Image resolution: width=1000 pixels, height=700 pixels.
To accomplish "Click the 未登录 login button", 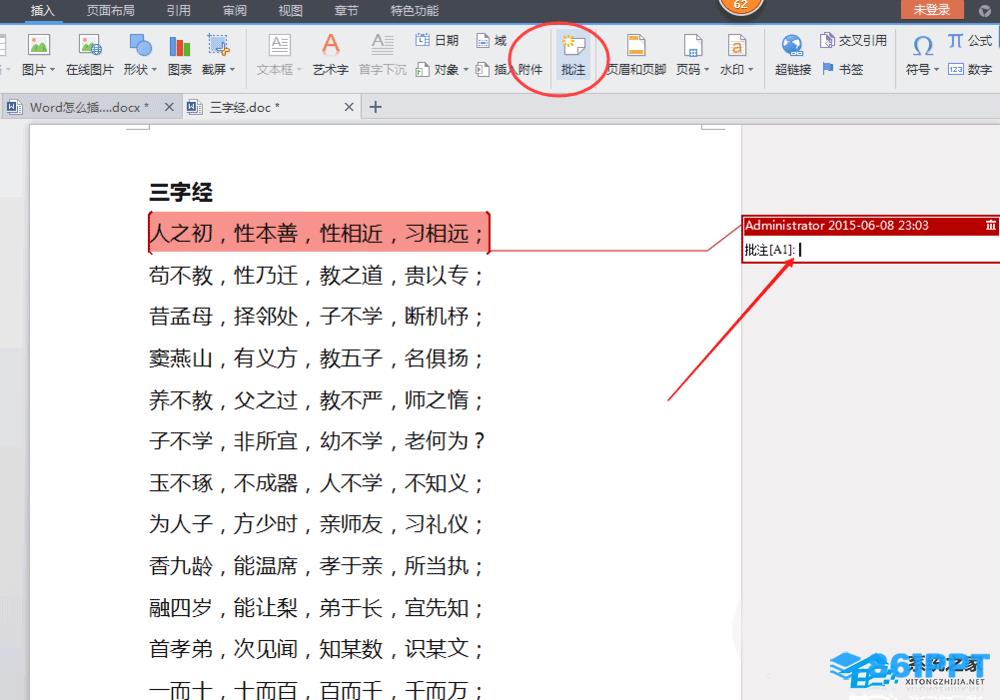I will point(932,10).
